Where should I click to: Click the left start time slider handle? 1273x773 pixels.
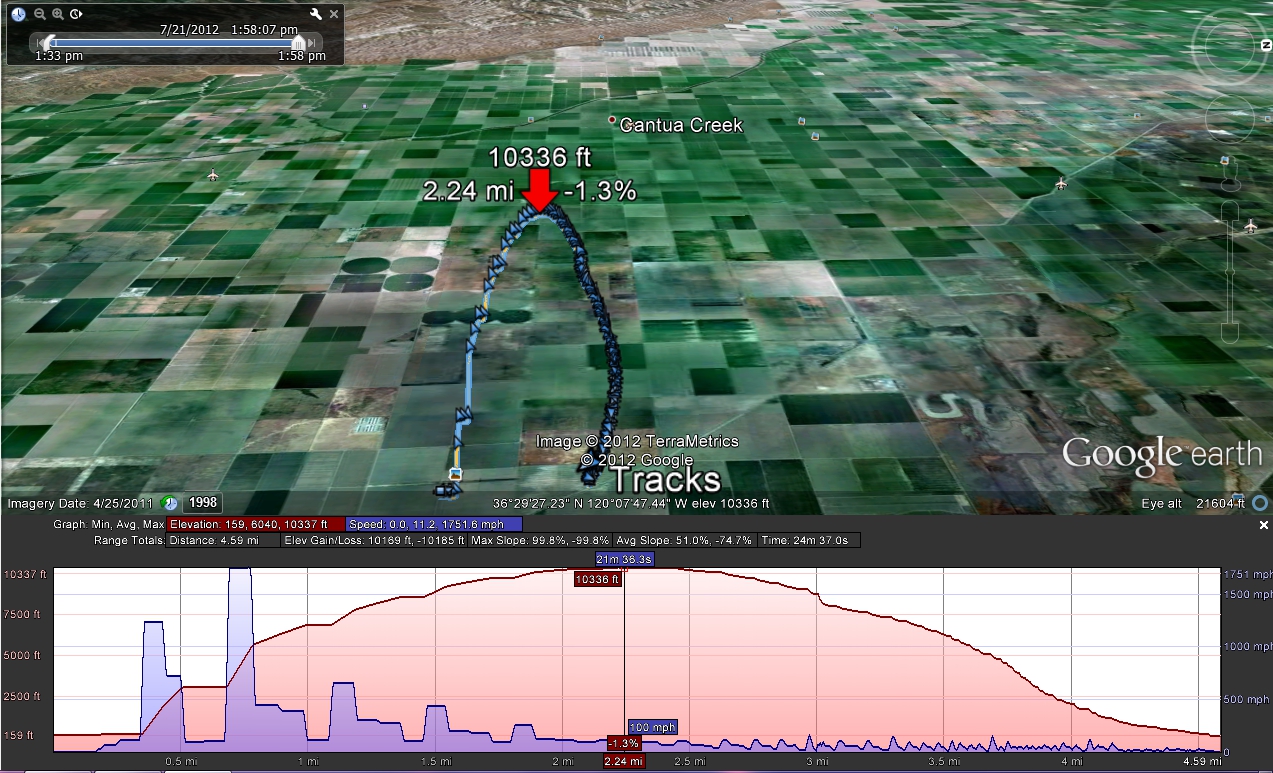49,42
